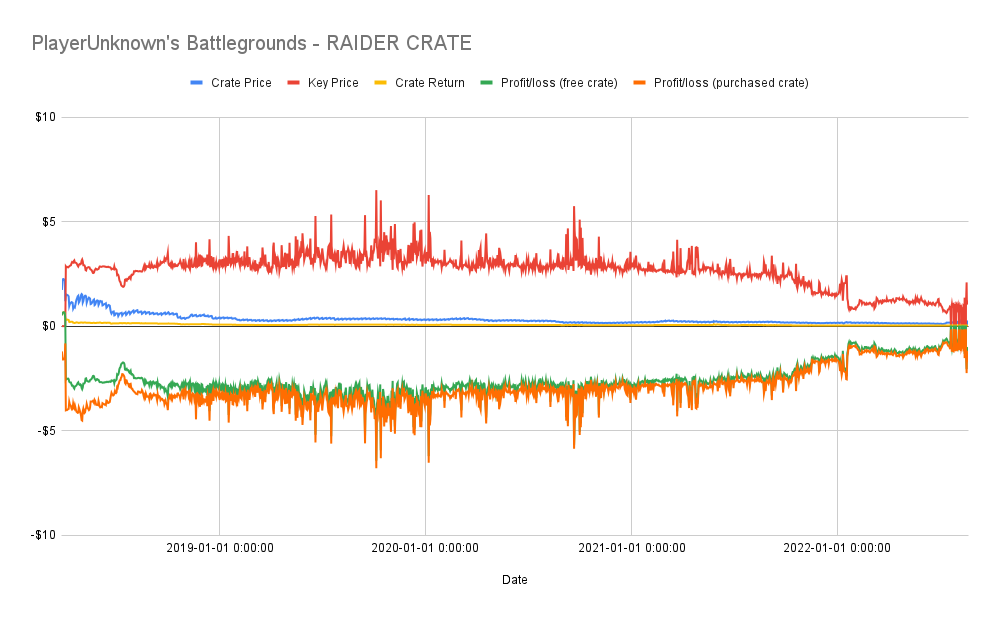The image size is (999, 618).
Task: Click the green Profit/loss (free crate) swatch
Action: pos(487,83)
